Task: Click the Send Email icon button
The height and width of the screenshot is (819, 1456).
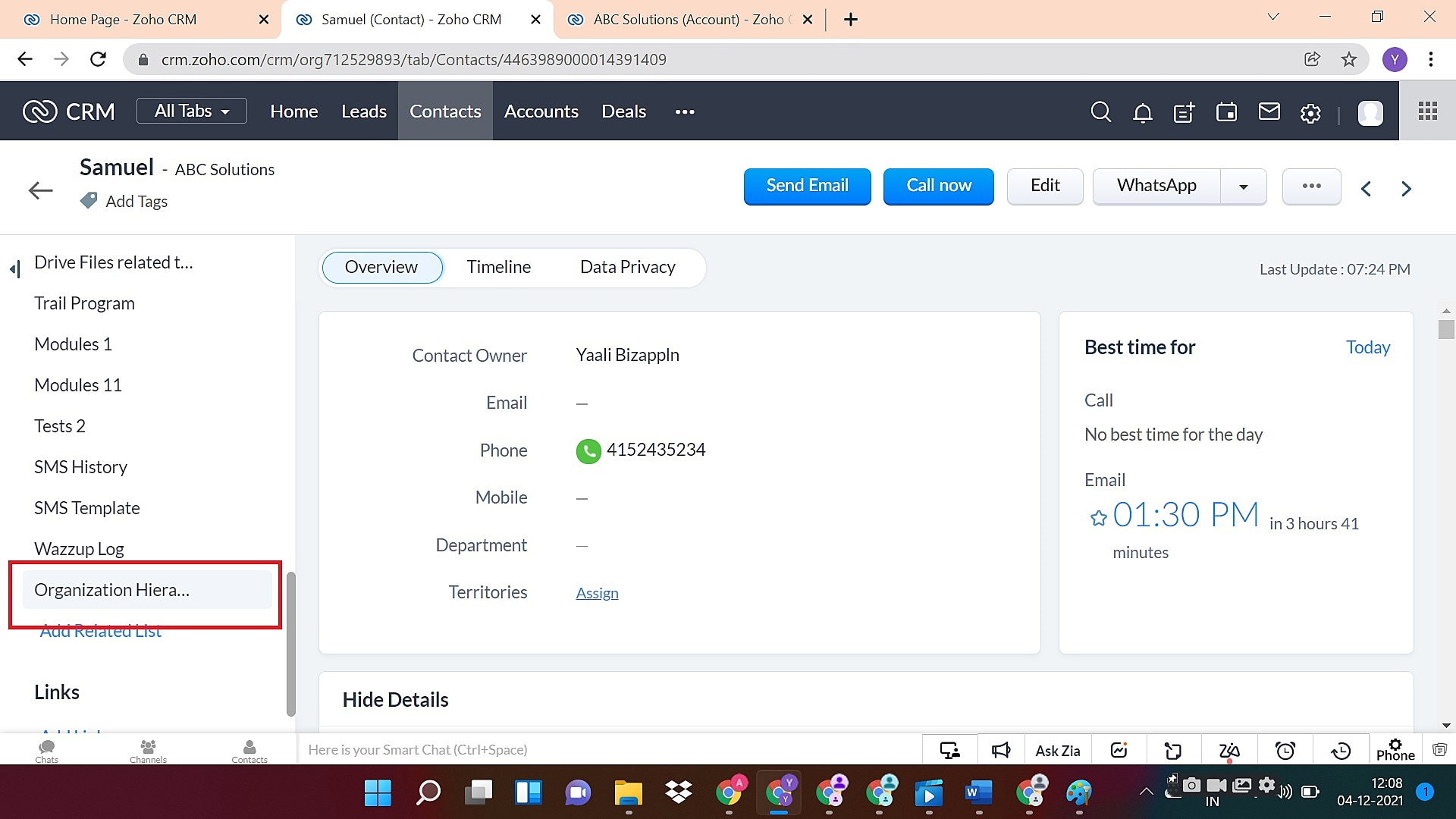Action: [x=807, y=185]
